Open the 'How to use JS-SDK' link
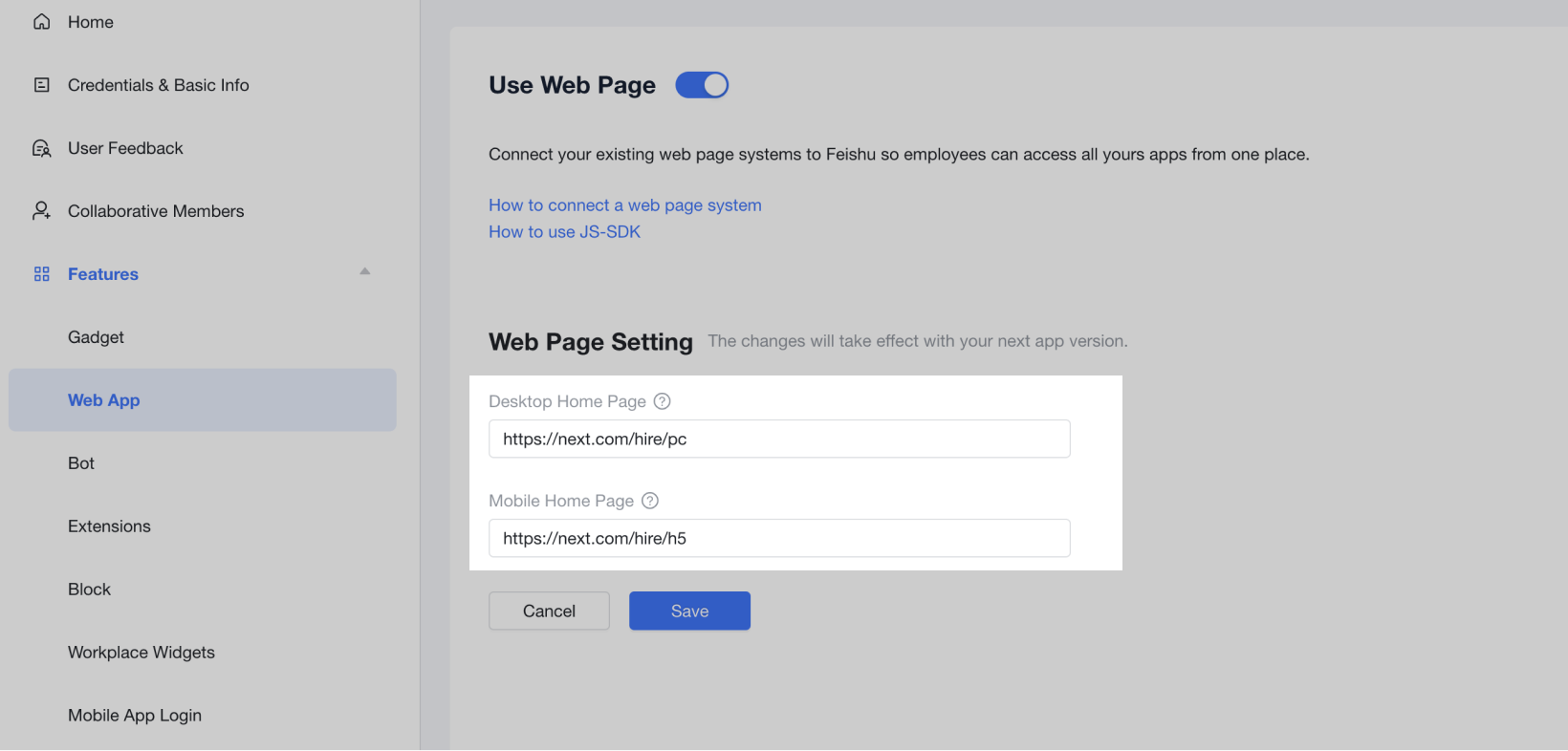Screen dimensions: 1568x751 [564, 232]
